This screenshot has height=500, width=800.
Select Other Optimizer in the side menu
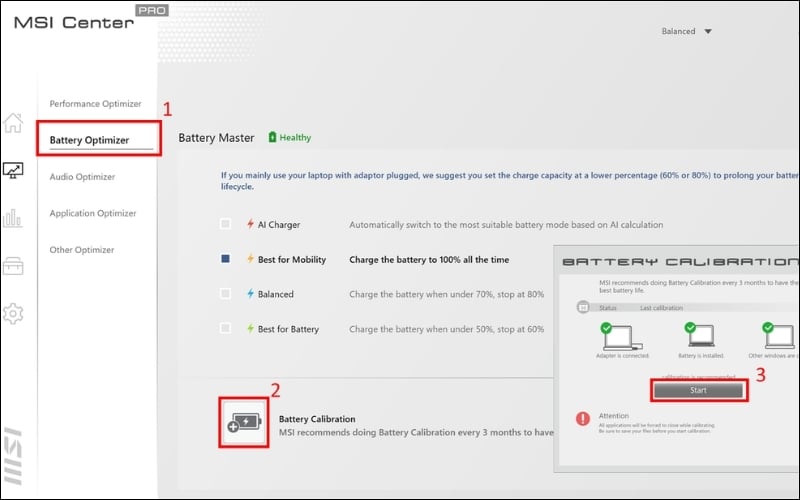[x=82, y=250]
